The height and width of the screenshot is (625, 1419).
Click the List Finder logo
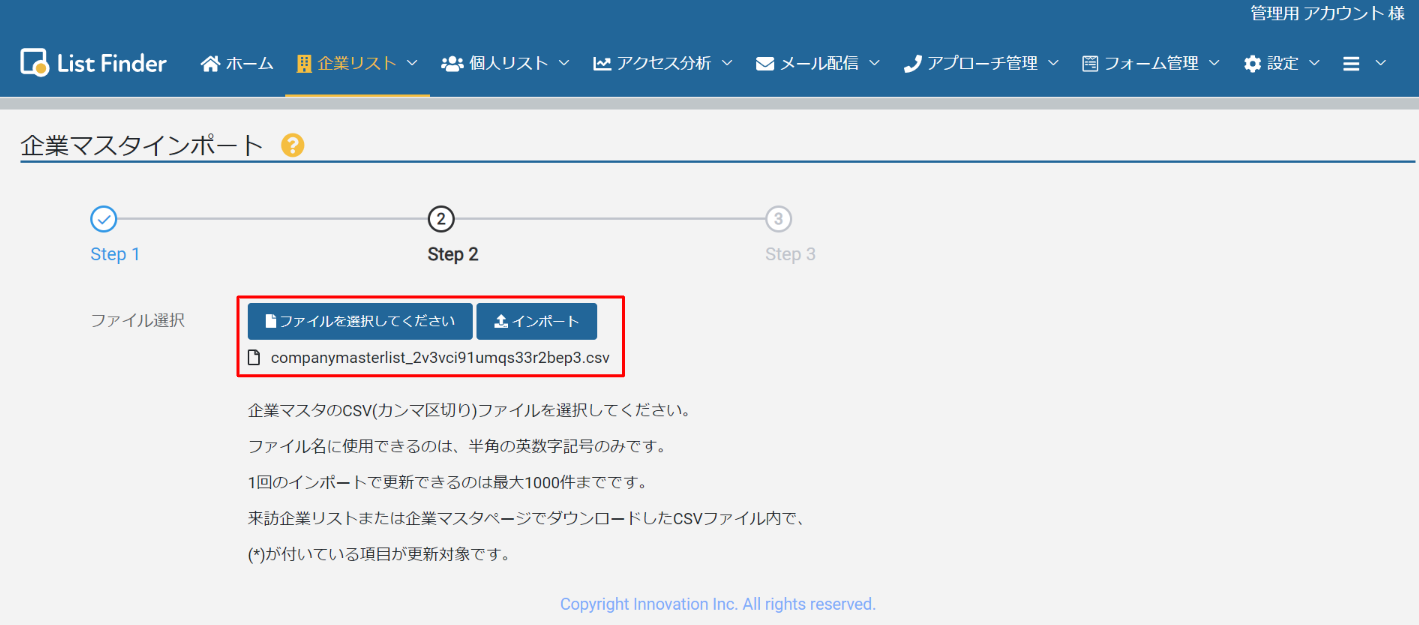tap(93, 63)
